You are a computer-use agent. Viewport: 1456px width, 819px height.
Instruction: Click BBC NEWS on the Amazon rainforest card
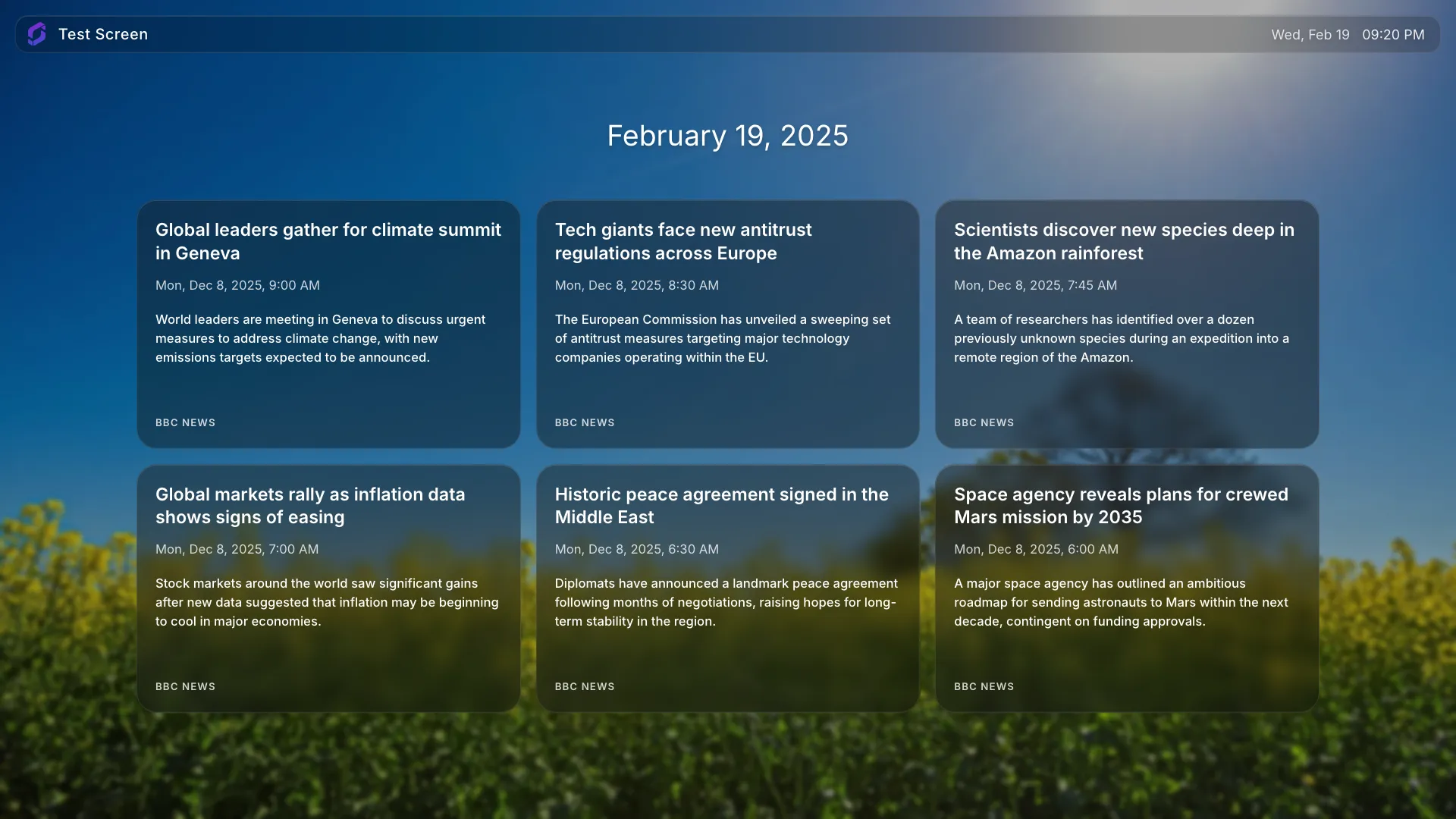984,422
